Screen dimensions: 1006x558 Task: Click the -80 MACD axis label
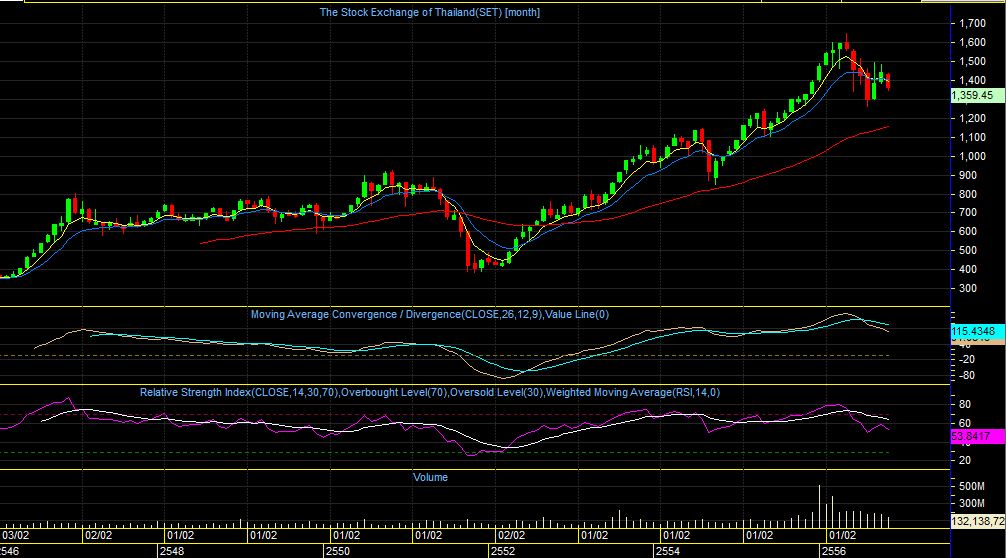pyautogui.click(x=966, y=376)
